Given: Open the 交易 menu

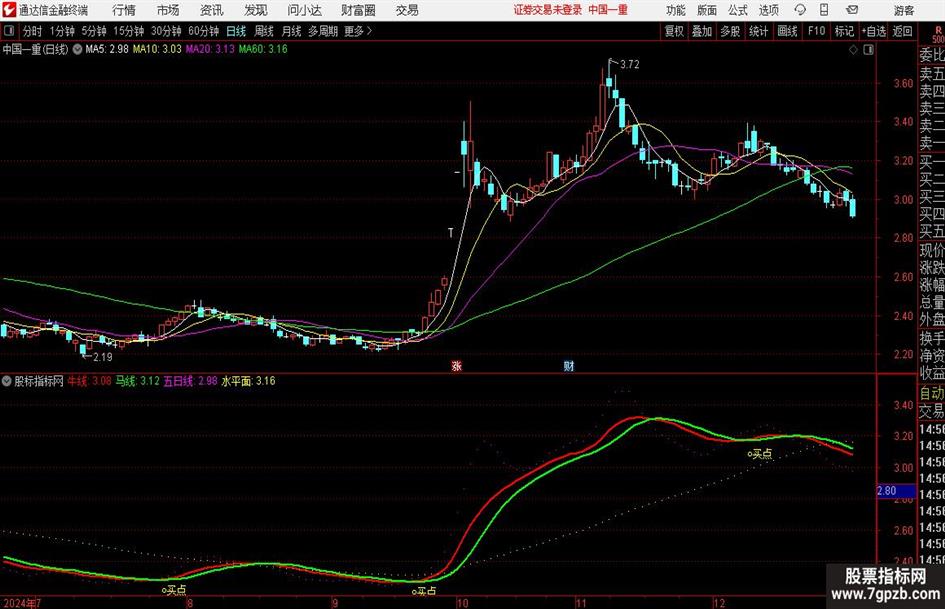Looking at the screenshot, I should pos(407,10).
